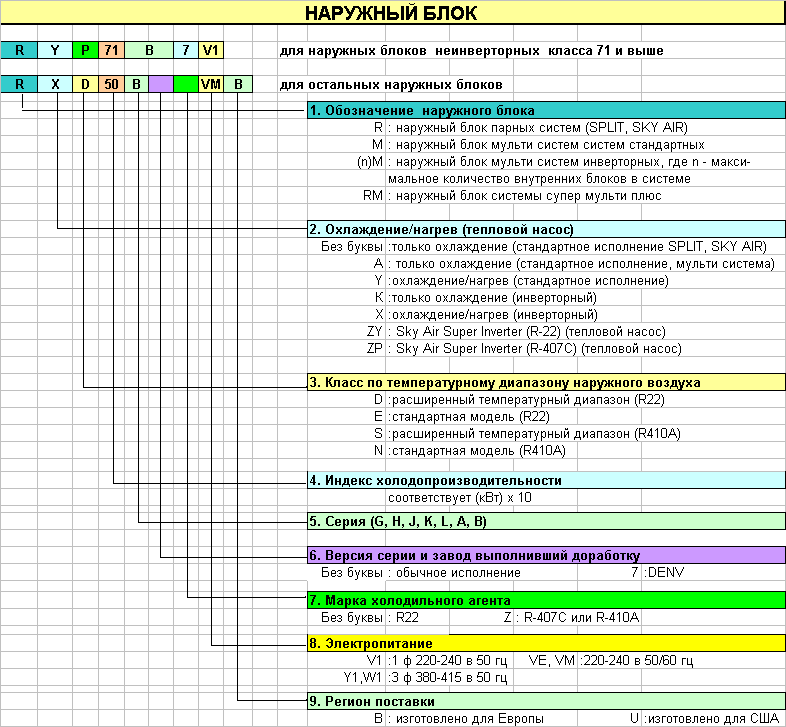Select the '7' cell in the first model row
The height and width of the screenshot is (727, 786).
(x=185, y=50)
